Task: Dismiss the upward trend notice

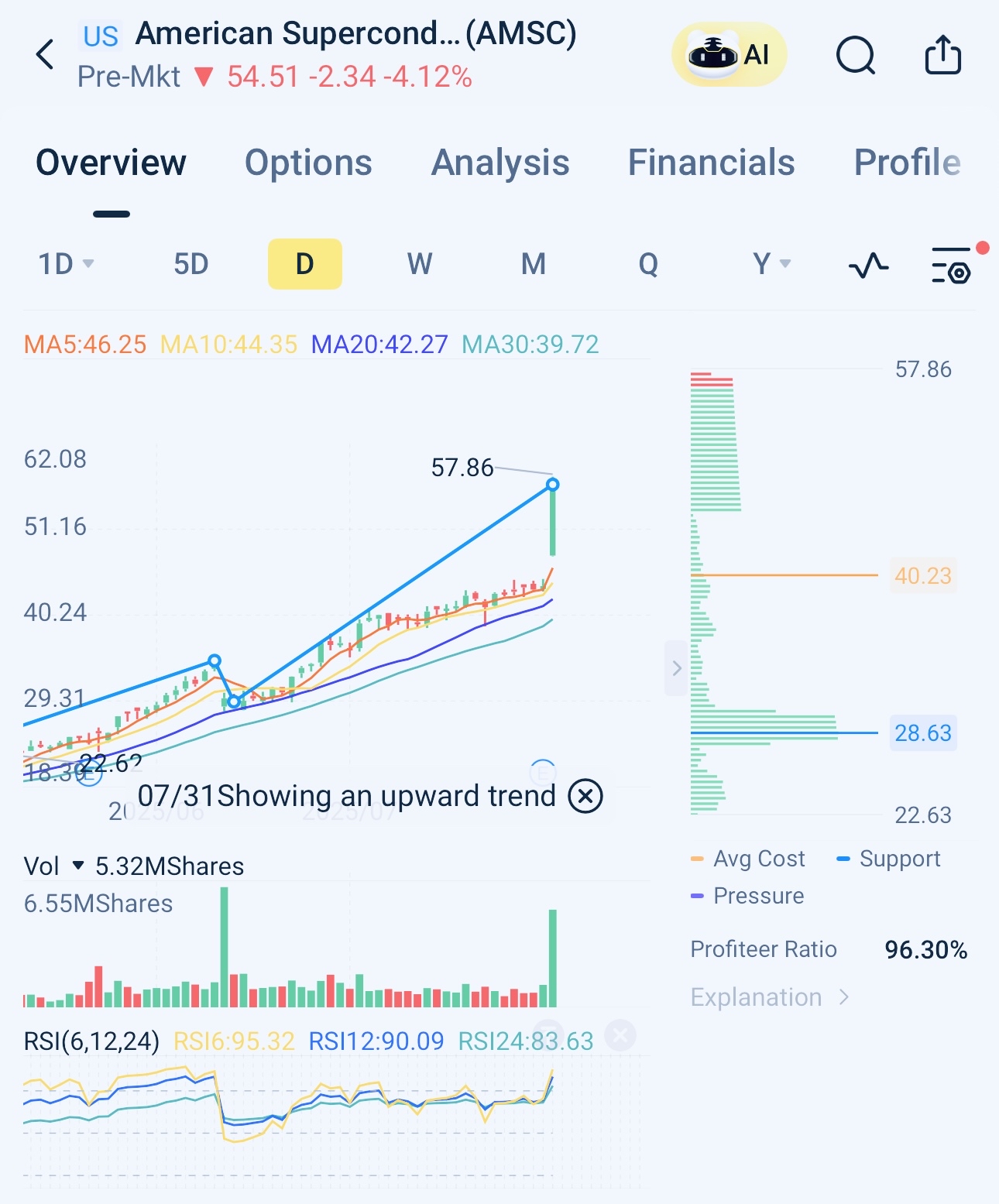Action: 585,796
